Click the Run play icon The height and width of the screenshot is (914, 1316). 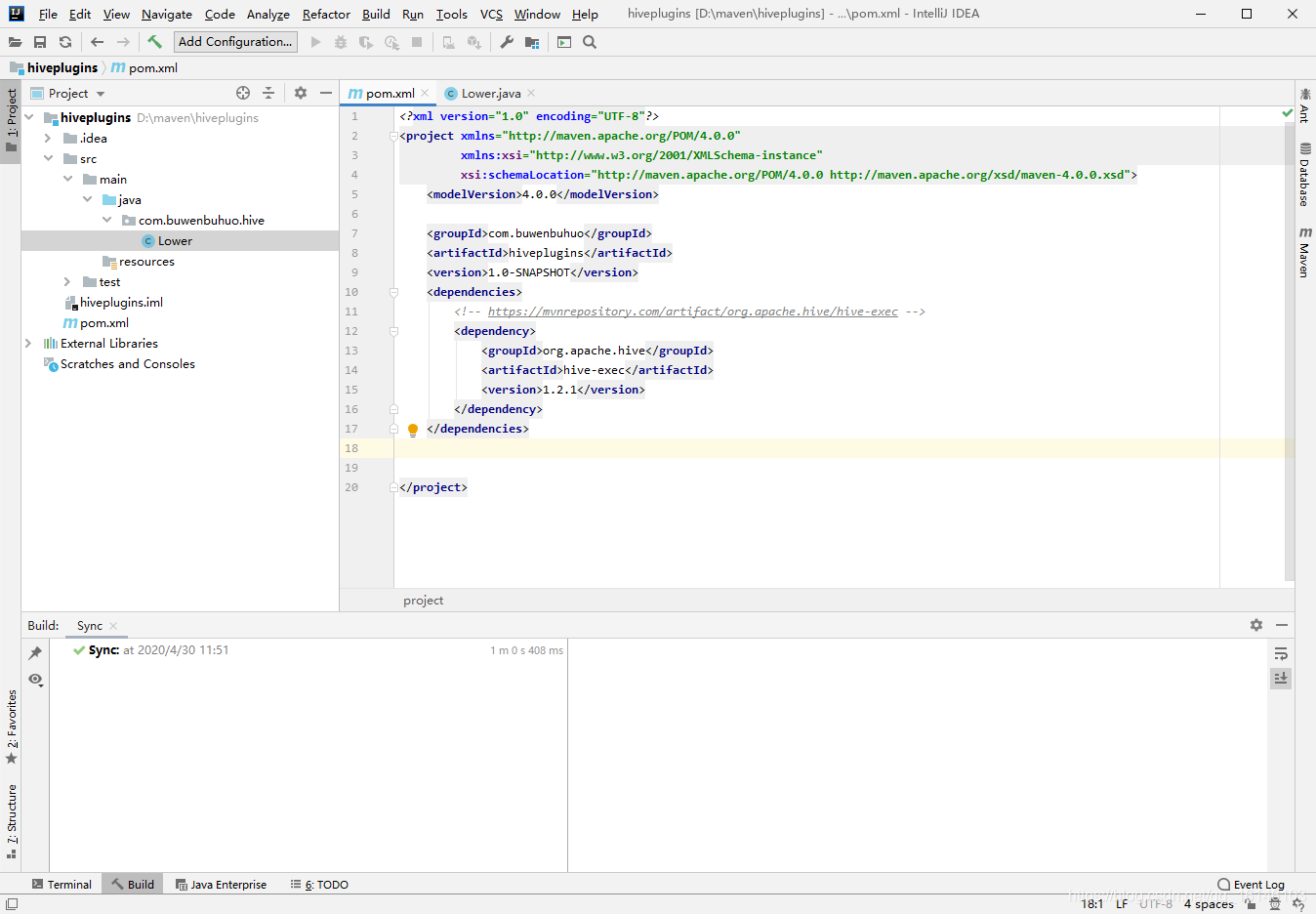pyautogui.click(x=315, y=42)
